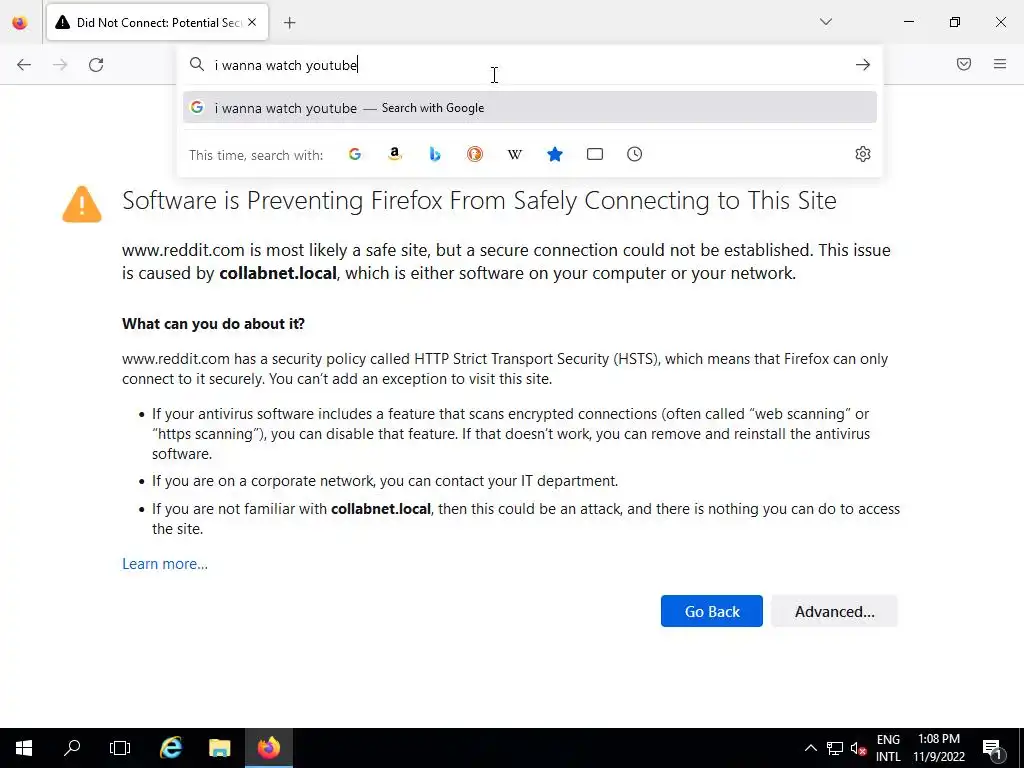The width and height of the screenshot is (1024, 768).
Task: Click the muted volume tray icon
Action: point(858,748)
